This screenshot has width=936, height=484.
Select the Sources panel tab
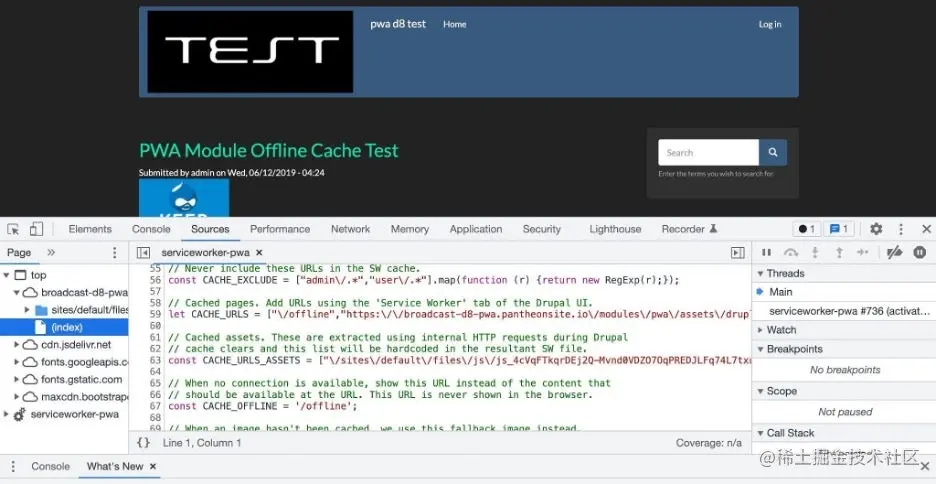click(210, 229)
